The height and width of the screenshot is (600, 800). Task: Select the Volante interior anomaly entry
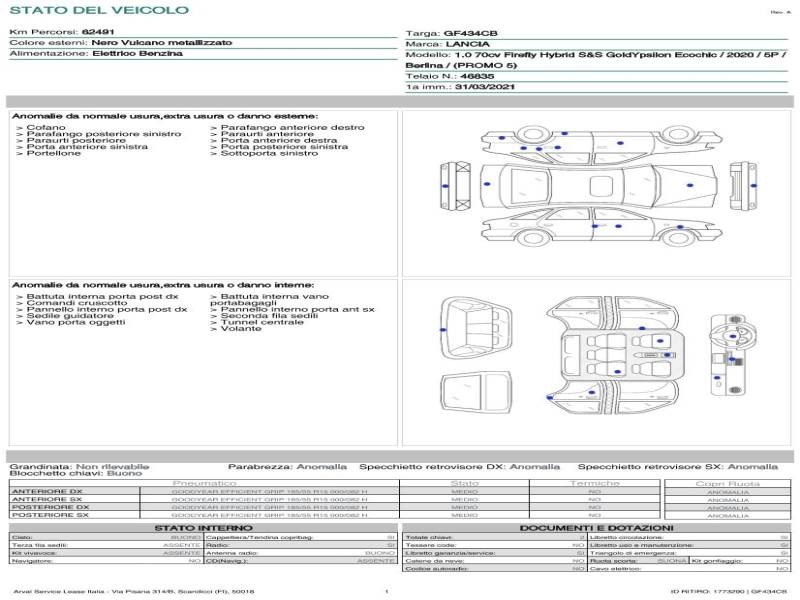pyautogui.click(x=236, y=329)
